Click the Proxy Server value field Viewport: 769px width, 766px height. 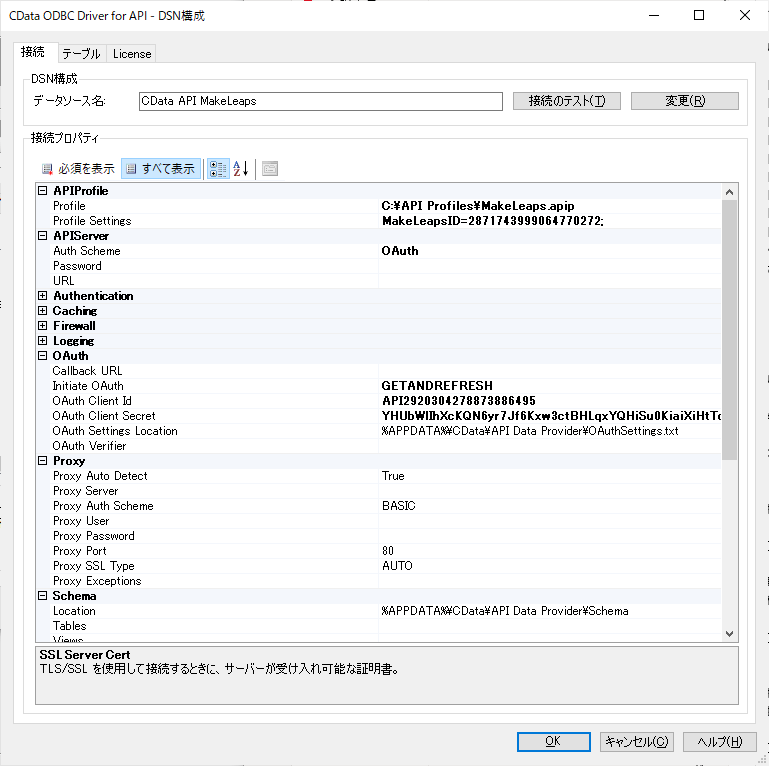549,491
